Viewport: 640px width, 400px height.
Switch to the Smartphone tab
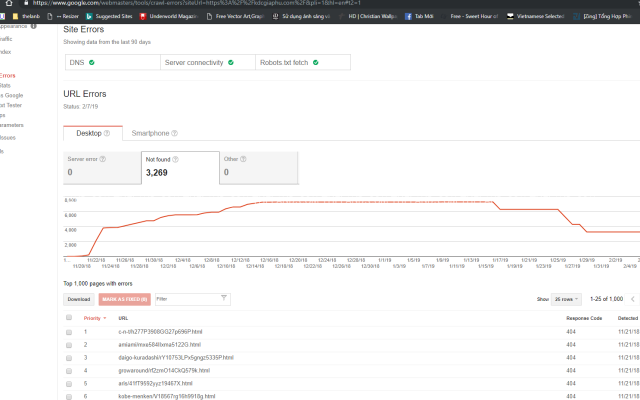(154, 133)
